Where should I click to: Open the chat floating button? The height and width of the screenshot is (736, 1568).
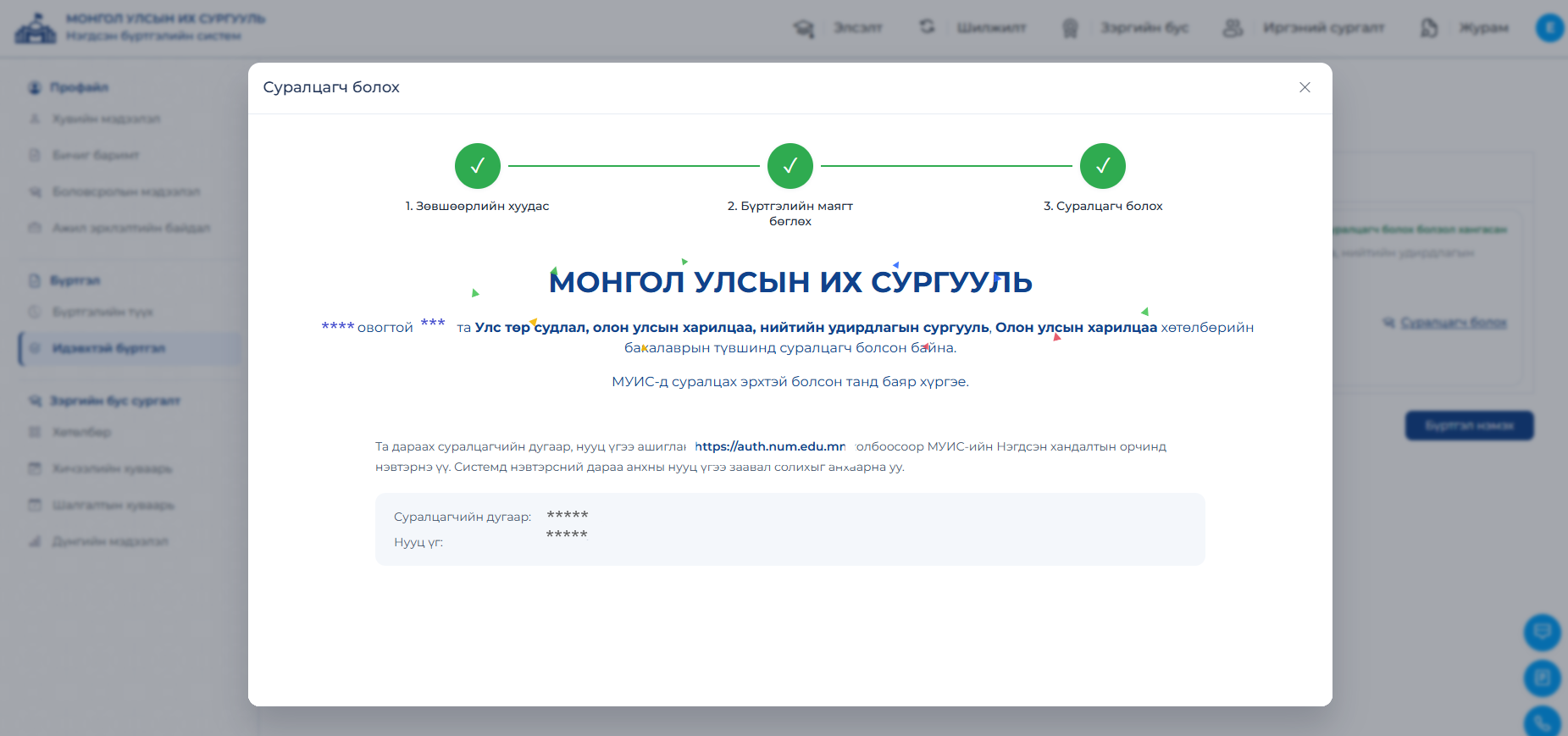(x=1543, y=632)
